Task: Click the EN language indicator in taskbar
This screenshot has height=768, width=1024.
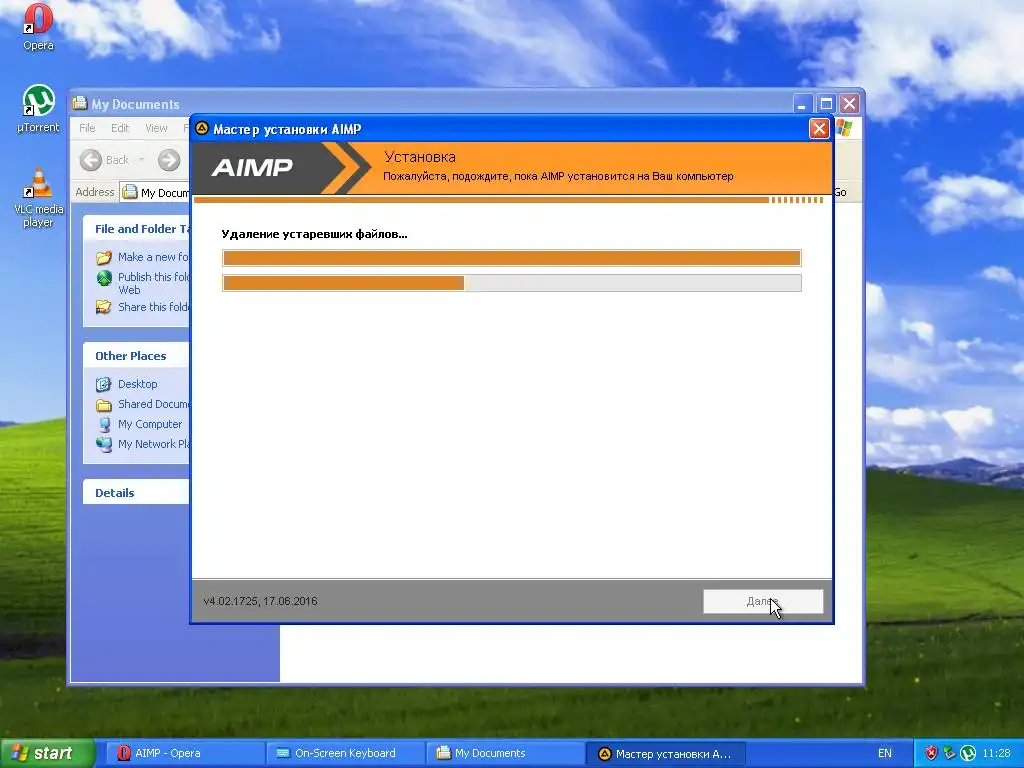Action: coord(884,753)
